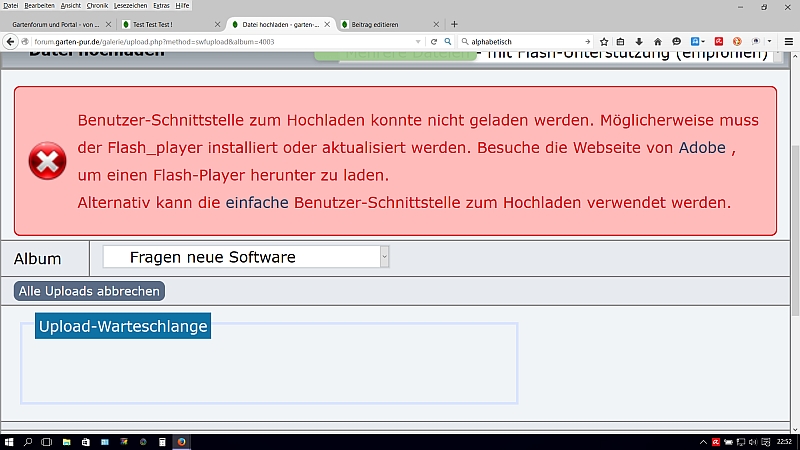Viewport: 800px width, 450px height.
Task: Follow the einfache upload interface link
Action: coord(256,203)
